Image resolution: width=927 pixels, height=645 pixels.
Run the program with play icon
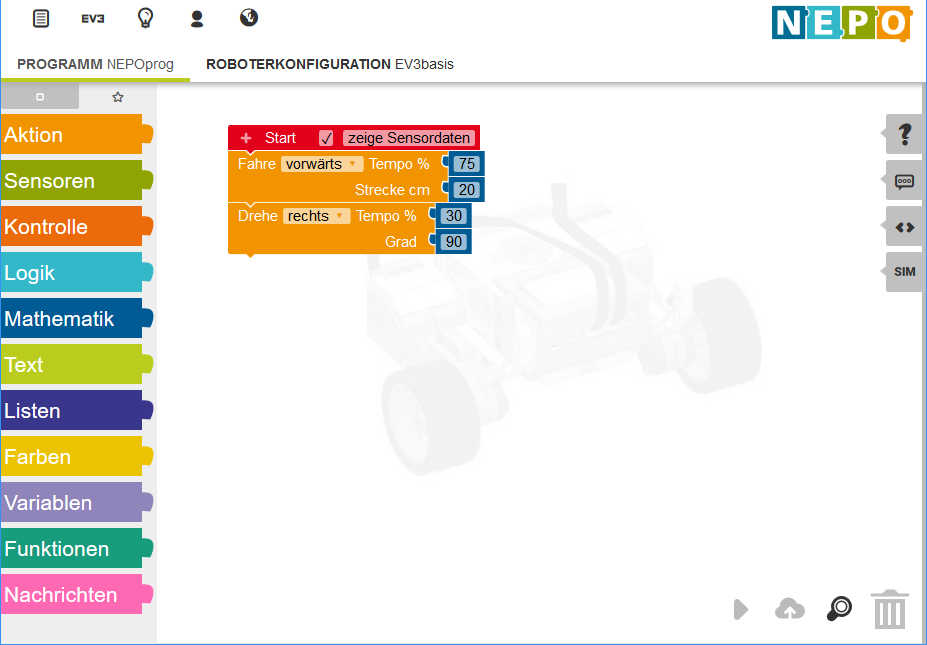click(x=741, y=610)
